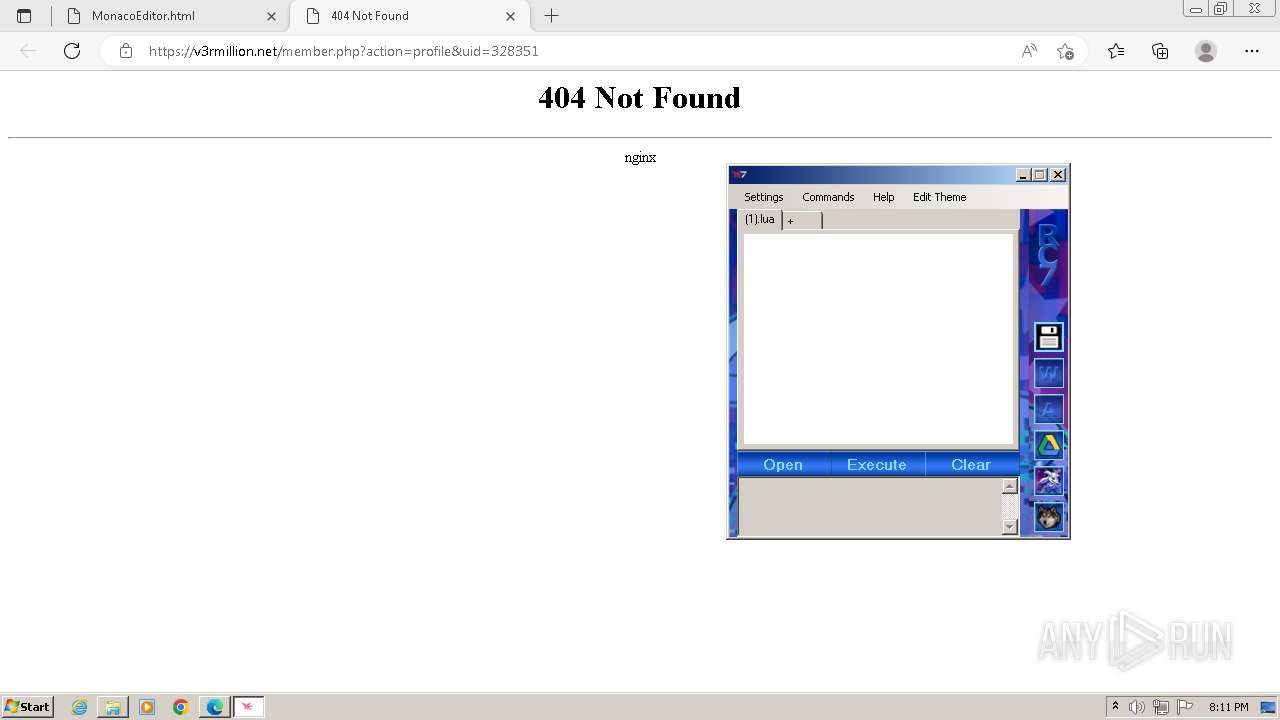The image size is (1280, 720).
Task: Click the output log scroll up arrow
Action: tap(1010, 486)
